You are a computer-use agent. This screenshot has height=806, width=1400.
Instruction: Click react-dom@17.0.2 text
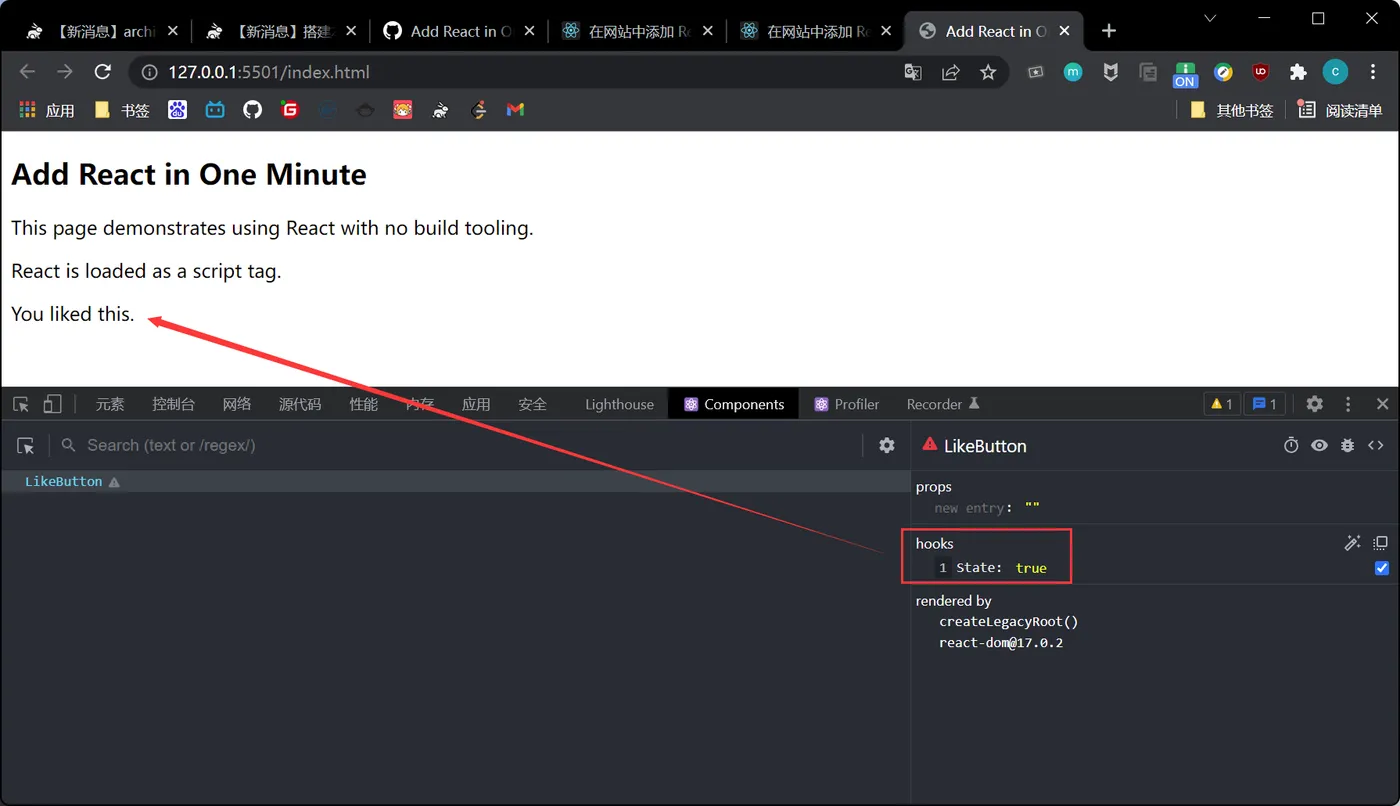(x=1001, y=643)
